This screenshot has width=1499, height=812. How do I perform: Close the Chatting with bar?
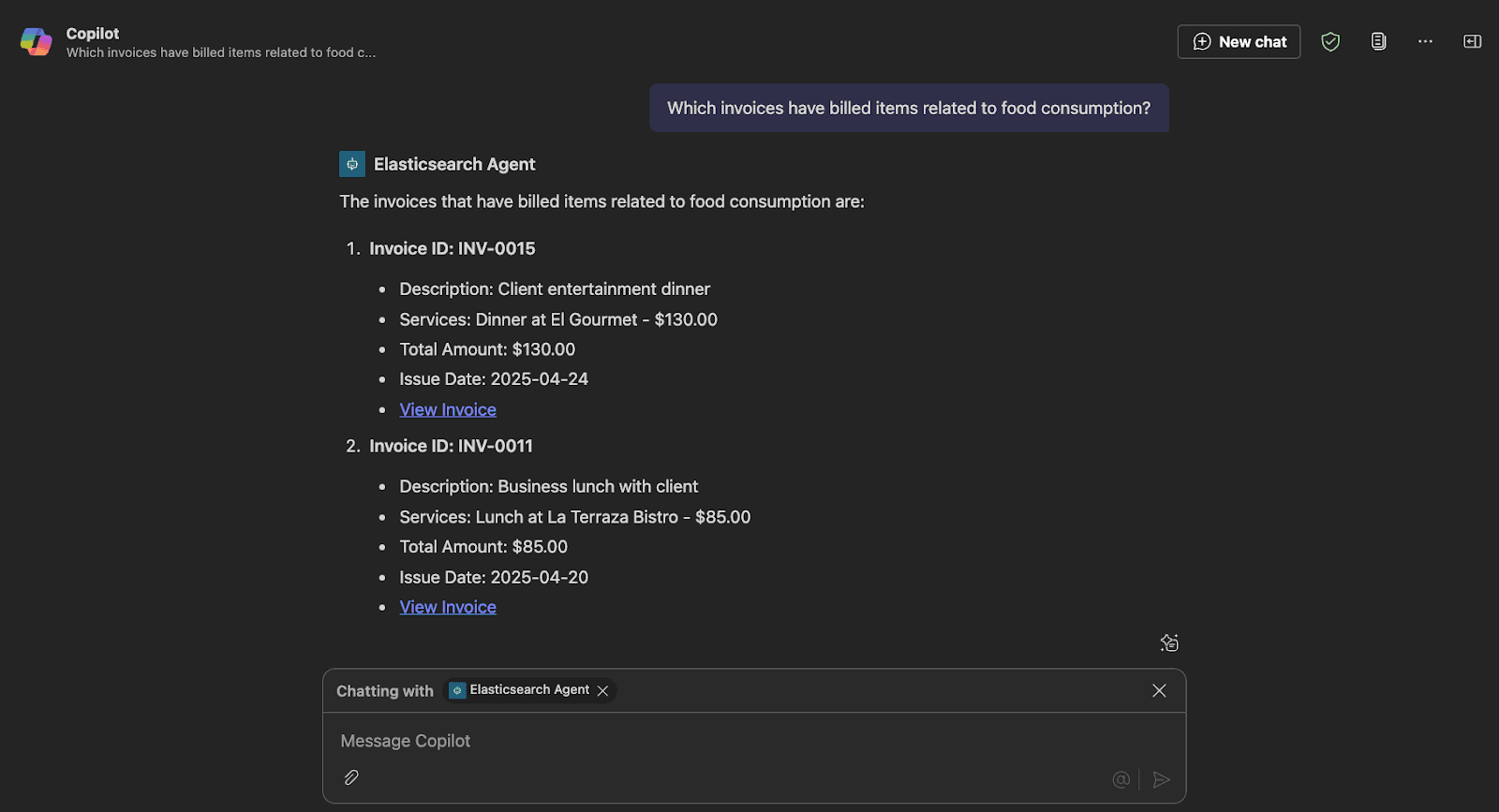[1159, 690]
